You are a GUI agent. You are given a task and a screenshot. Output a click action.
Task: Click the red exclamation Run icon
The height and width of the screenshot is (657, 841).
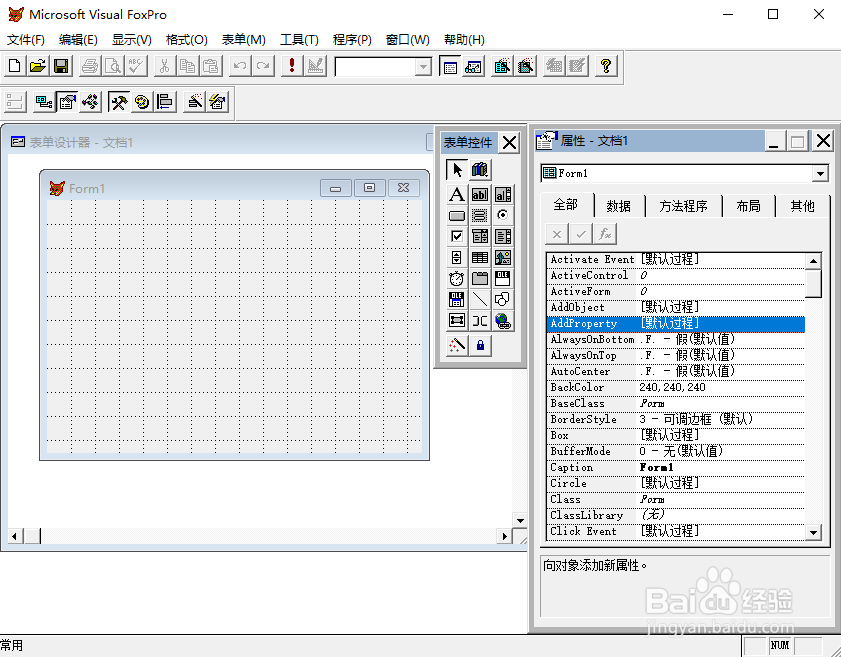point(292,67)
